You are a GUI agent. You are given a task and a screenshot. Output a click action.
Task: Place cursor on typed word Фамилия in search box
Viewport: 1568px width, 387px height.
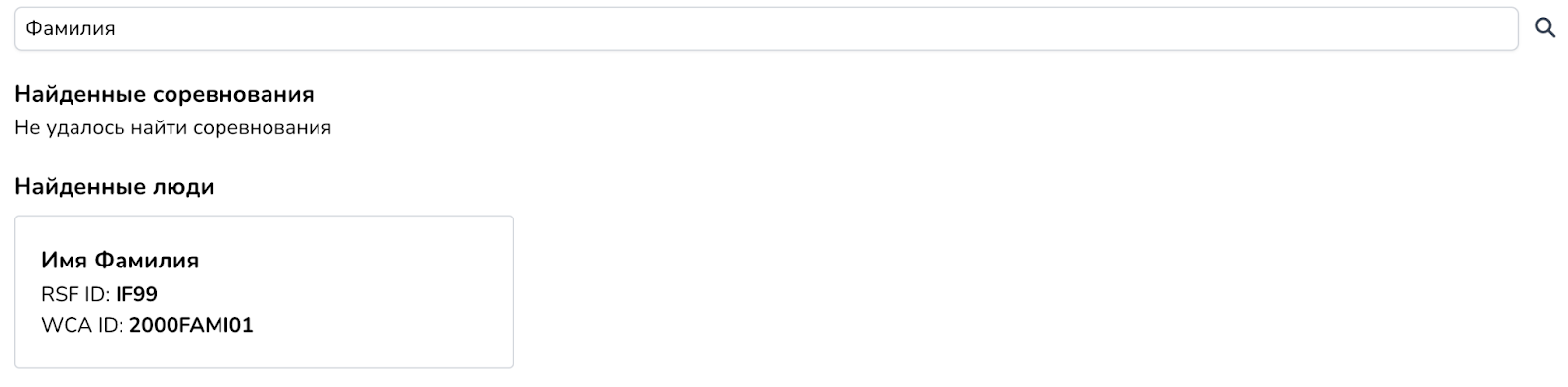pyautogui.click(x=71, y=29)
